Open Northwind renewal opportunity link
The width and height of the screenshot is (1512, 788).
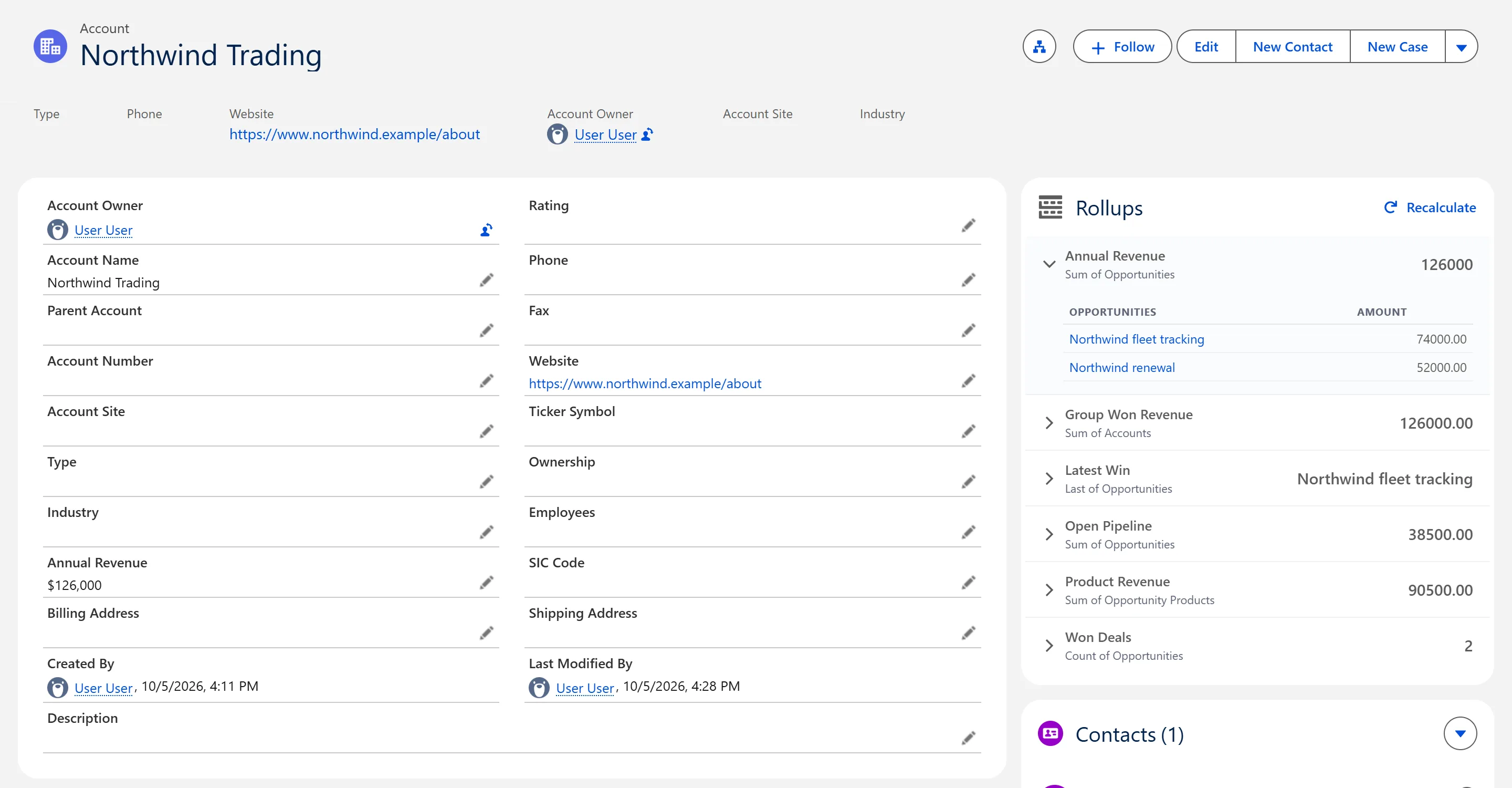(1122, 368)
